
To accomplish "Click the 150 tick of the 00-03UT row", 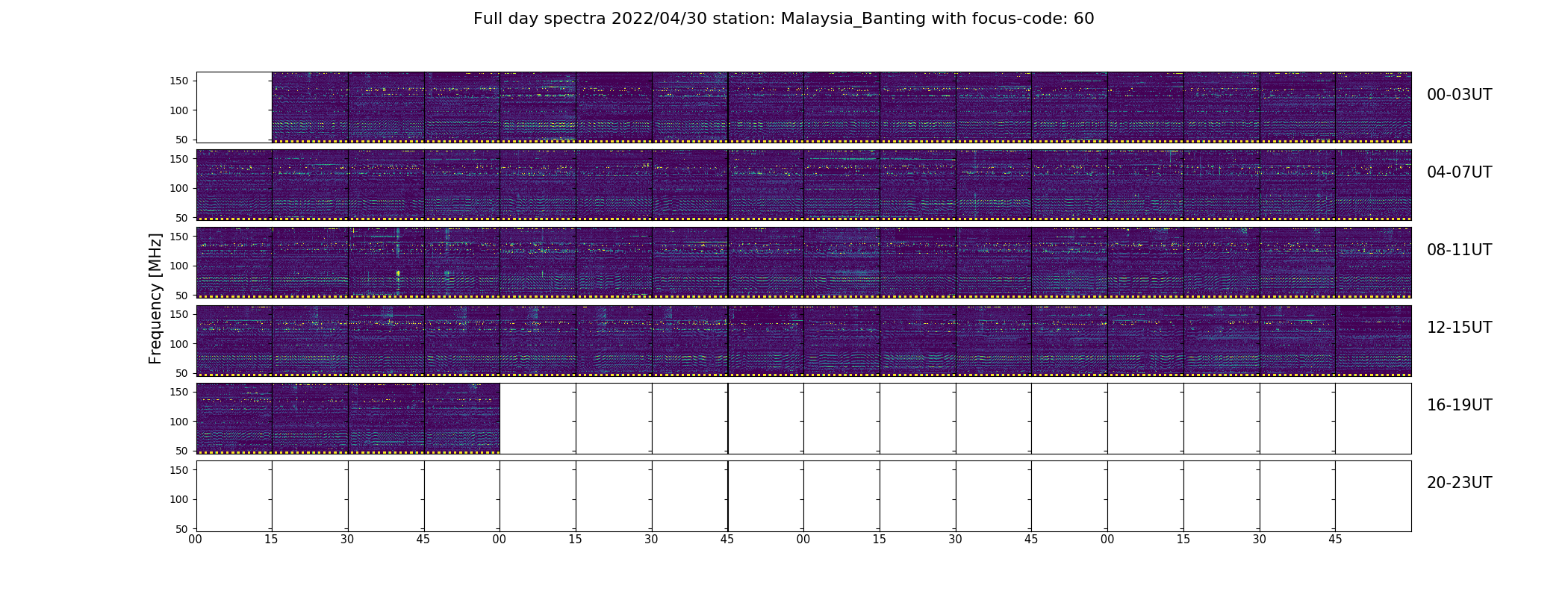I will (x=179, y=81).
